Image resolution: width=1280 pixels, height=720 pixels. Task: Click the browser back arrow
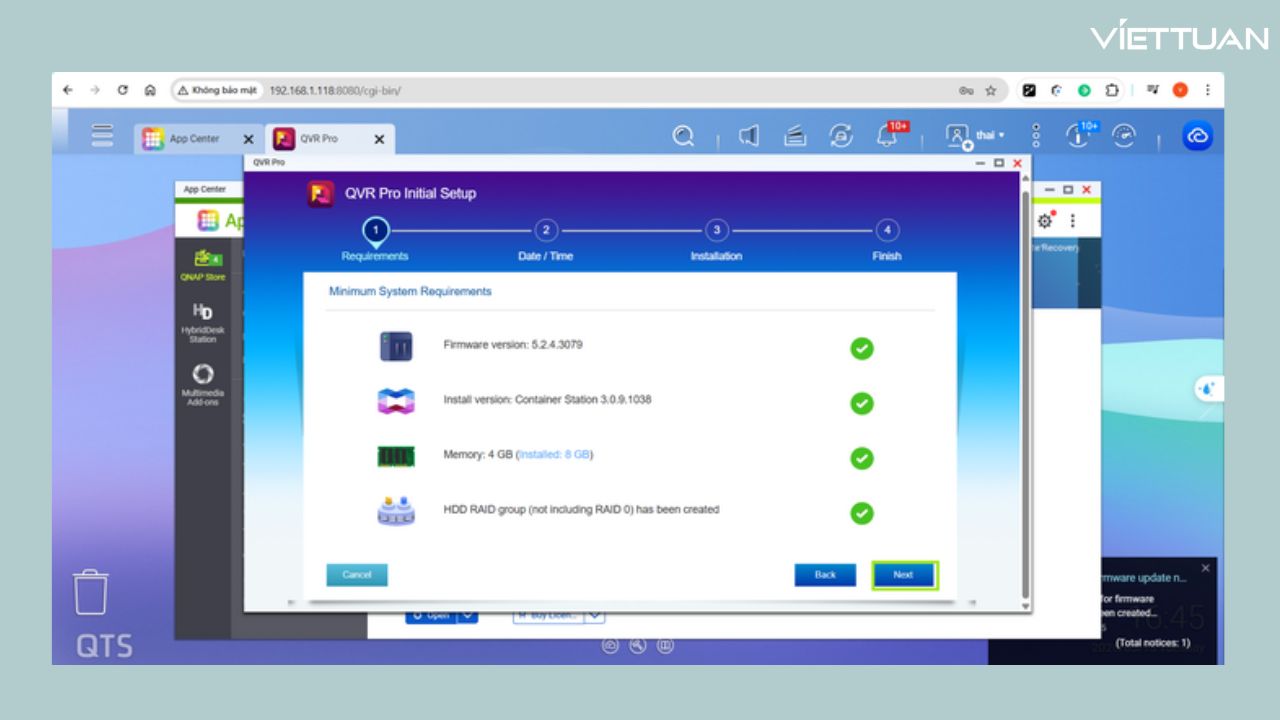pos(68,90)
